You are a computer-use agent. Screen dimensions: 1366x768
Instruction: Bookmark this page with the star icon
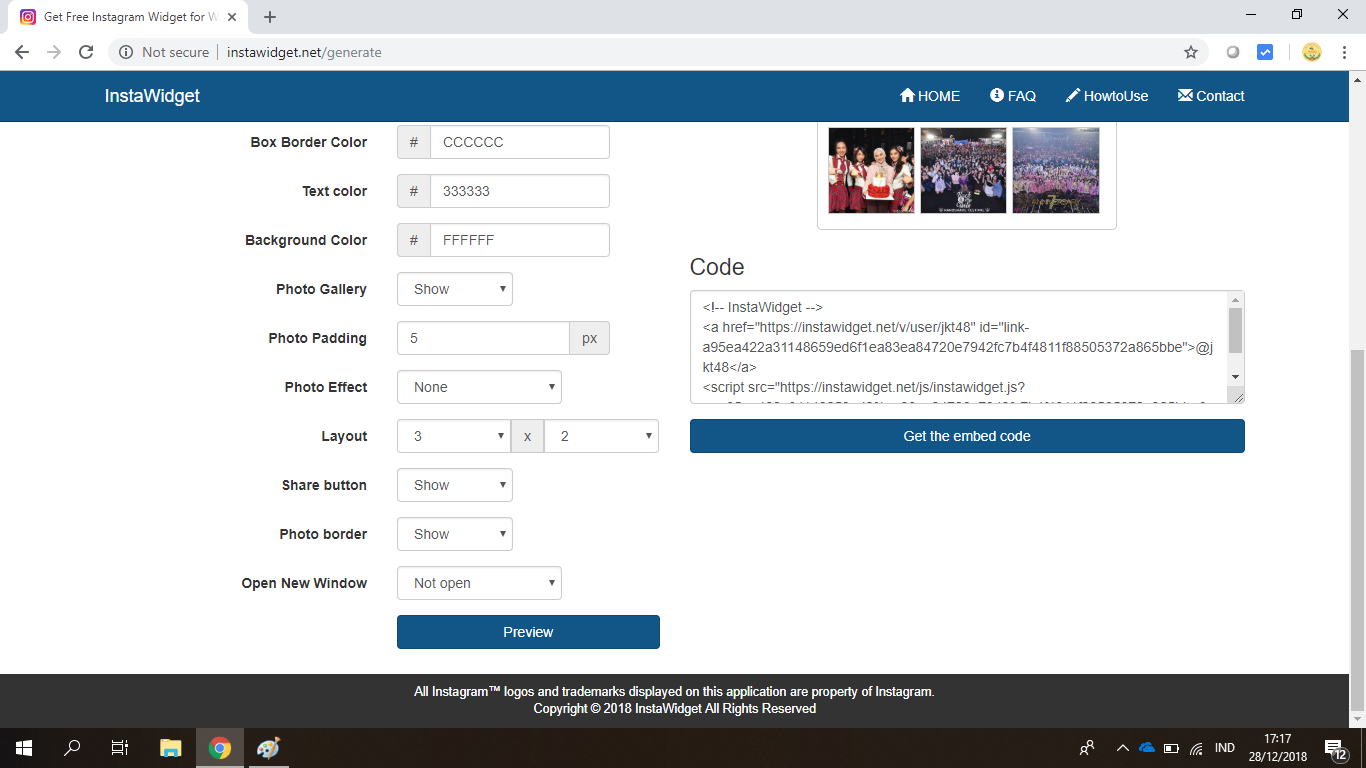1191,52
